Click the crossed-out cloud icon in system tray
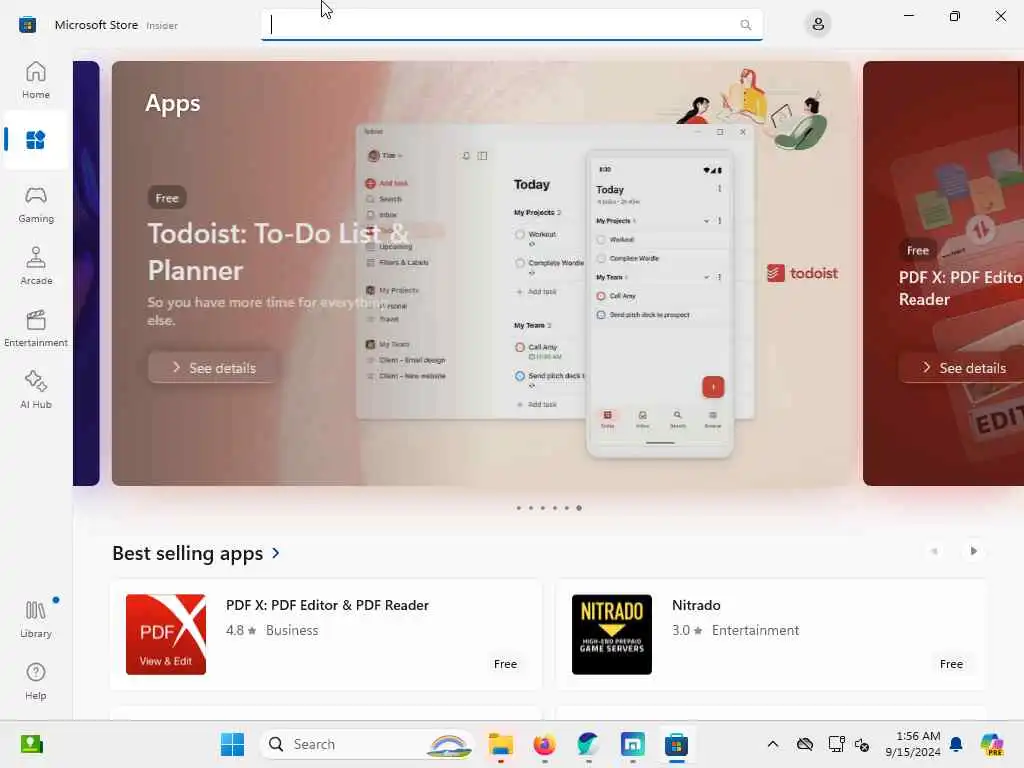1024x768 pixels. [x=805, y=744]
